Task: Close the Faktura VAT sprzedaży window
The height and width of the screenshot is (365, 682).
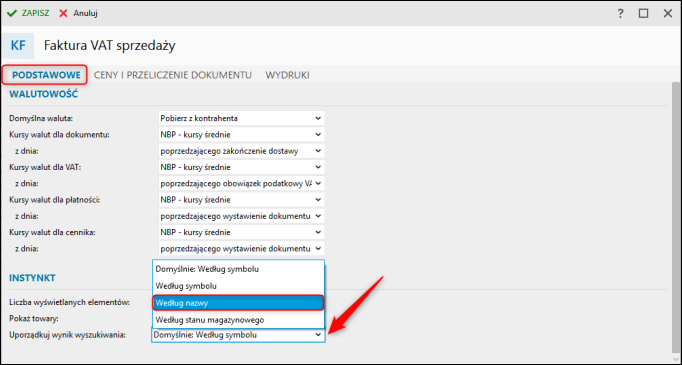Action: (668, 13)
